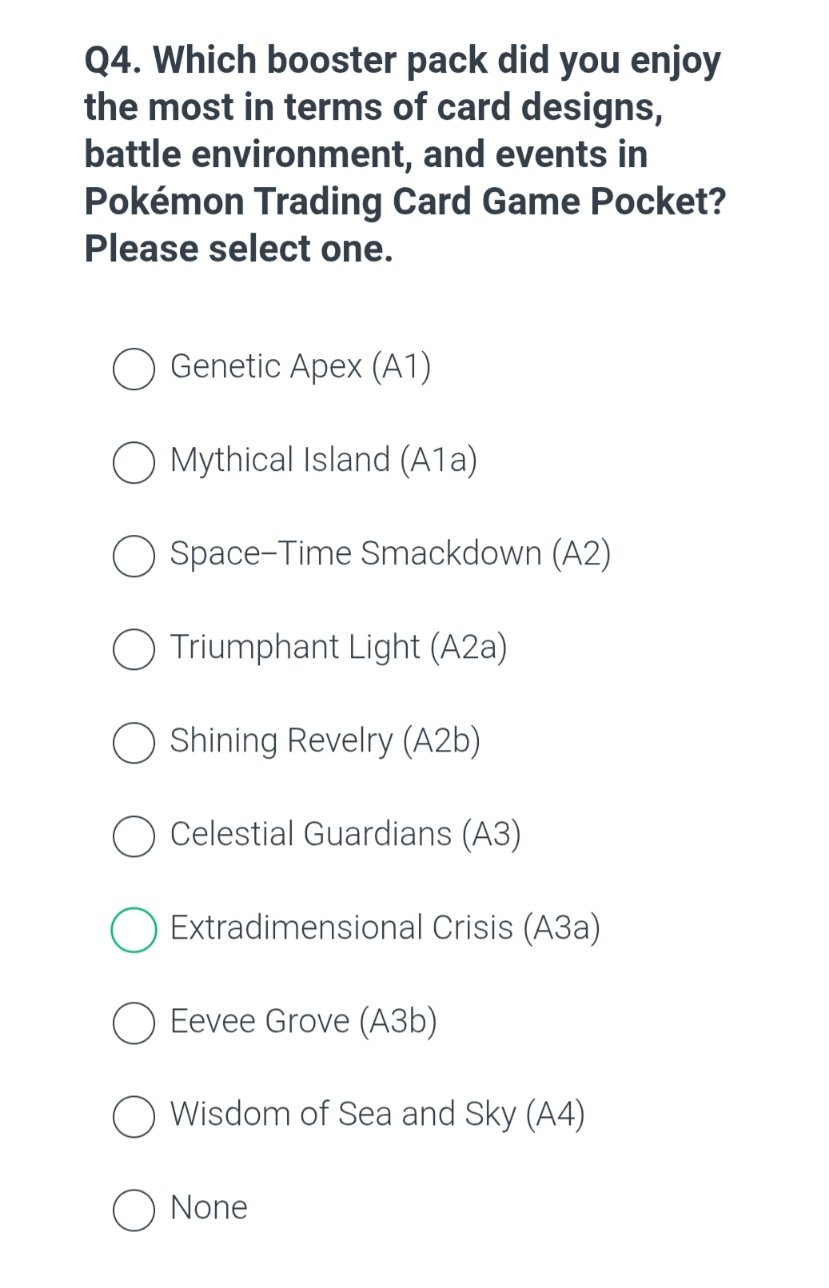Screen dimensions: 829x1288
Task: Click the "Wisdom of Sea and Sky (A4)" label
Action: pos(377,1114)
